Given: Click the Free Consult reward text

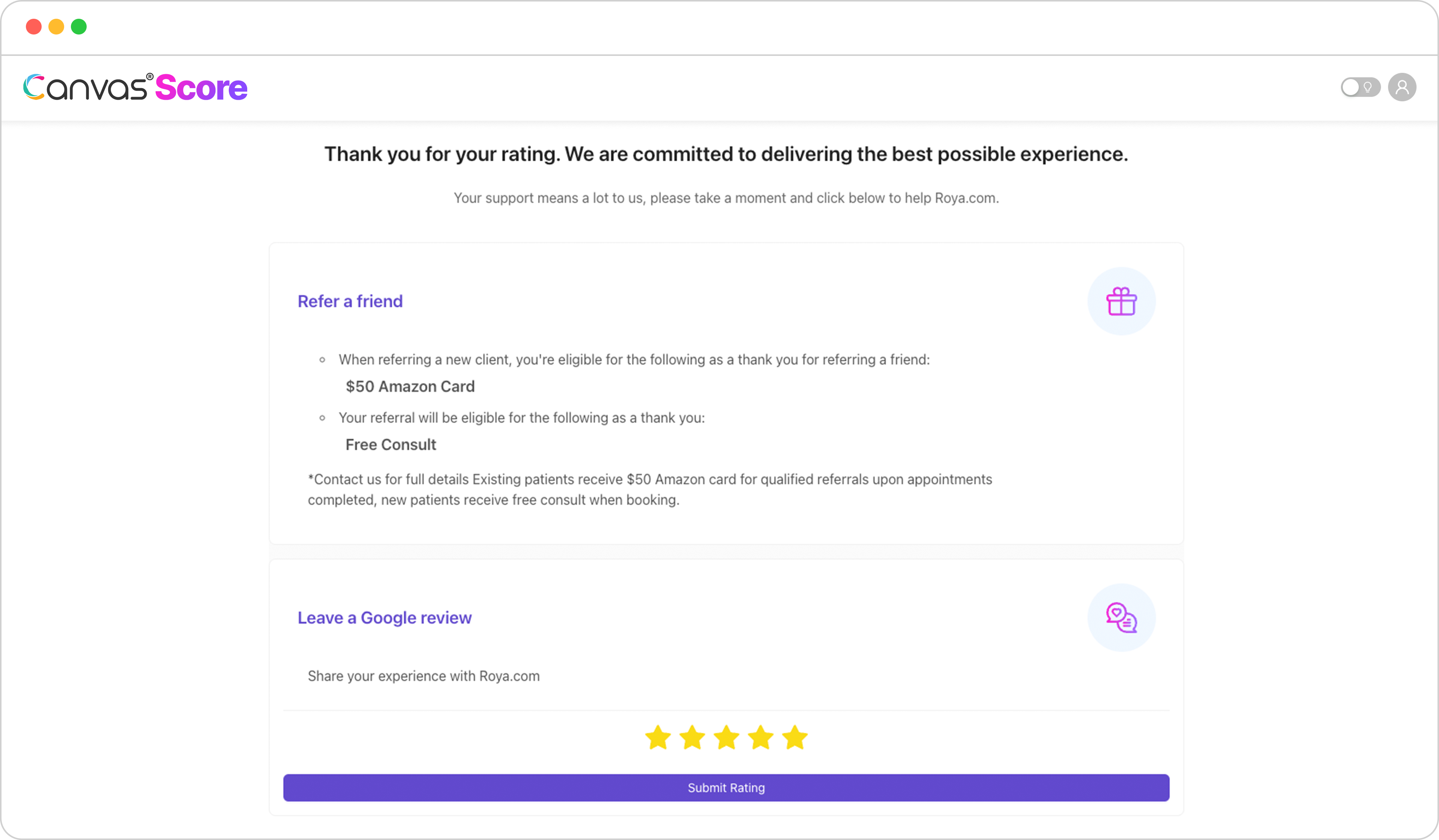Looking at the screenshot, I should pos(391,444).
